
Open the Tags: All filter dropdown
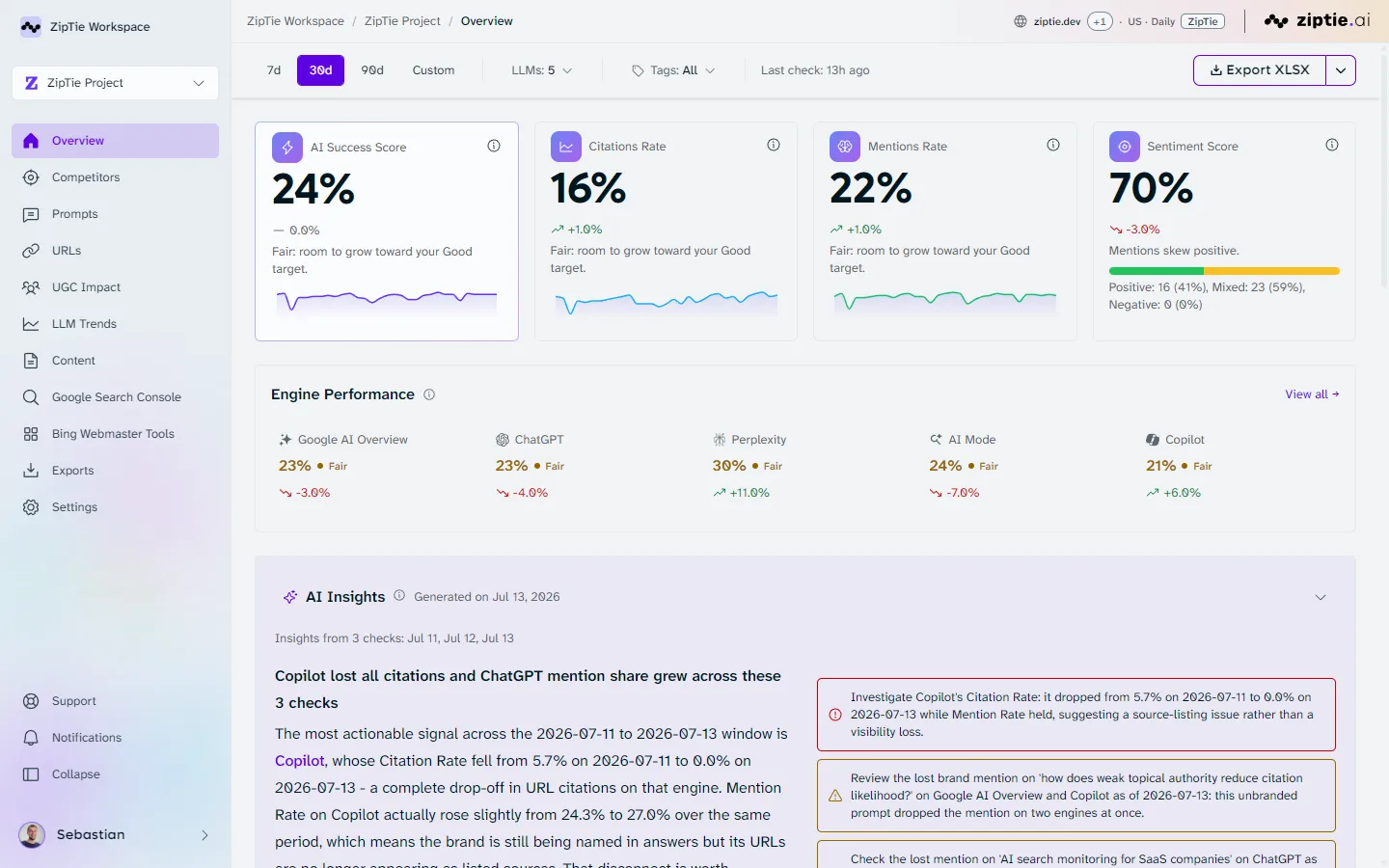tap(673, 70)
